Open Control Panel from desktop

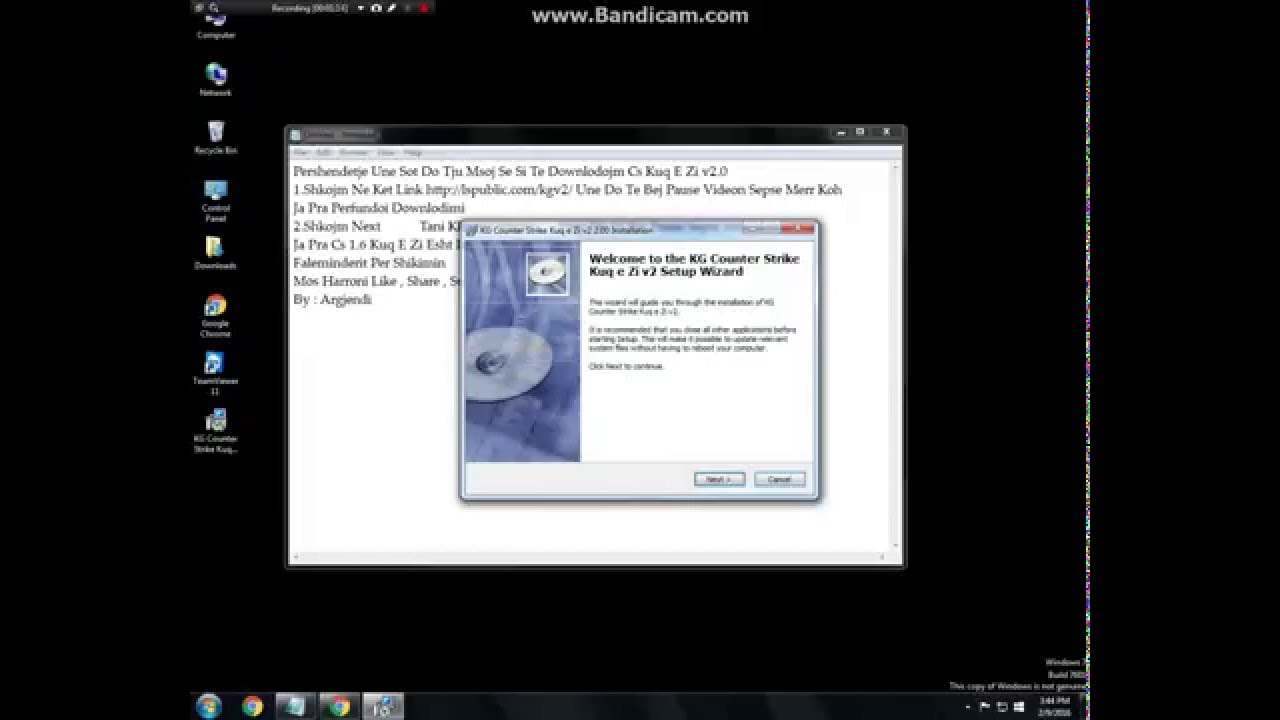point(216,201)
